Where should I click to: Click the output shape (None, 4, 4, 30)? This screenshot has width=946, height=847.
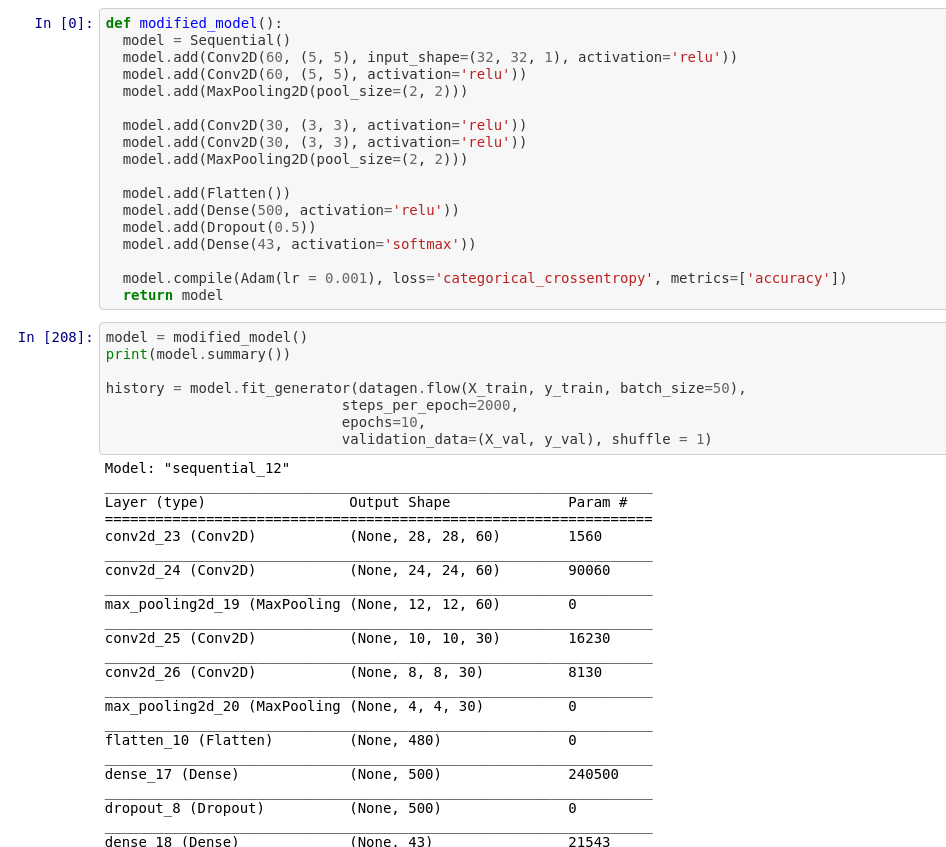(417, 706)
